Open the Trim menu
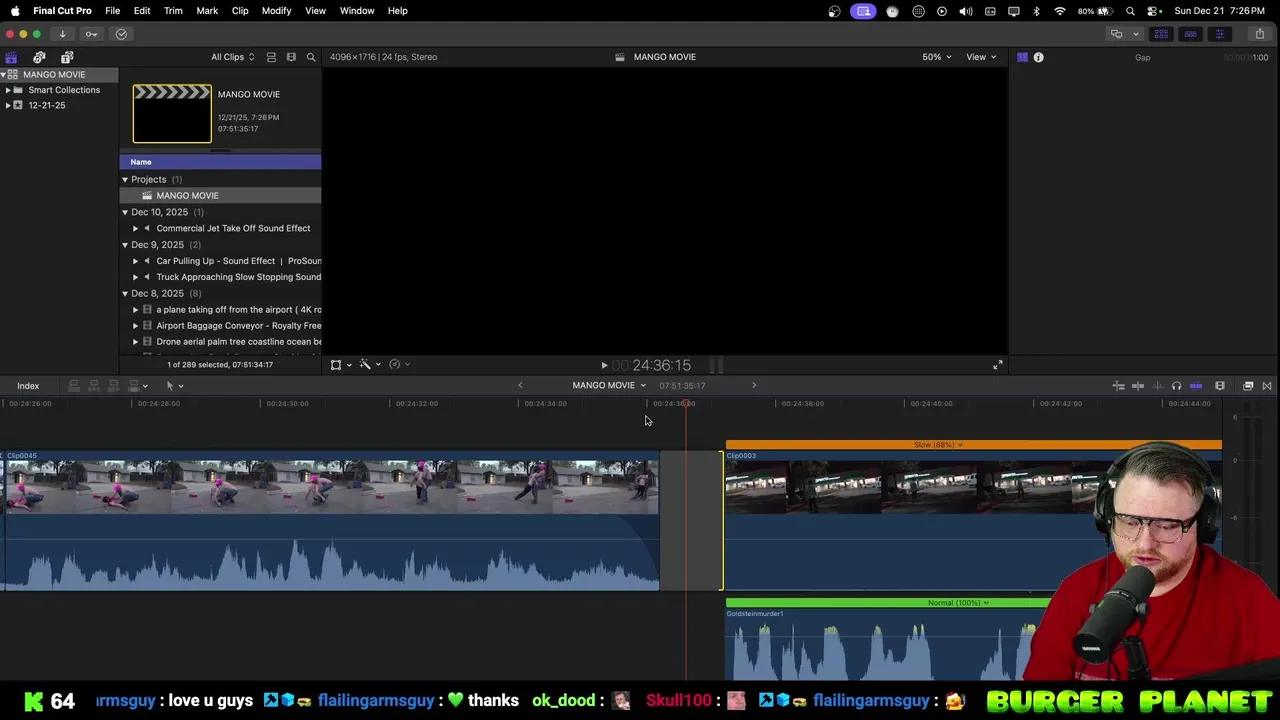Image resolution: width=1280 pixels, height=720 pixels. [173, 11]
